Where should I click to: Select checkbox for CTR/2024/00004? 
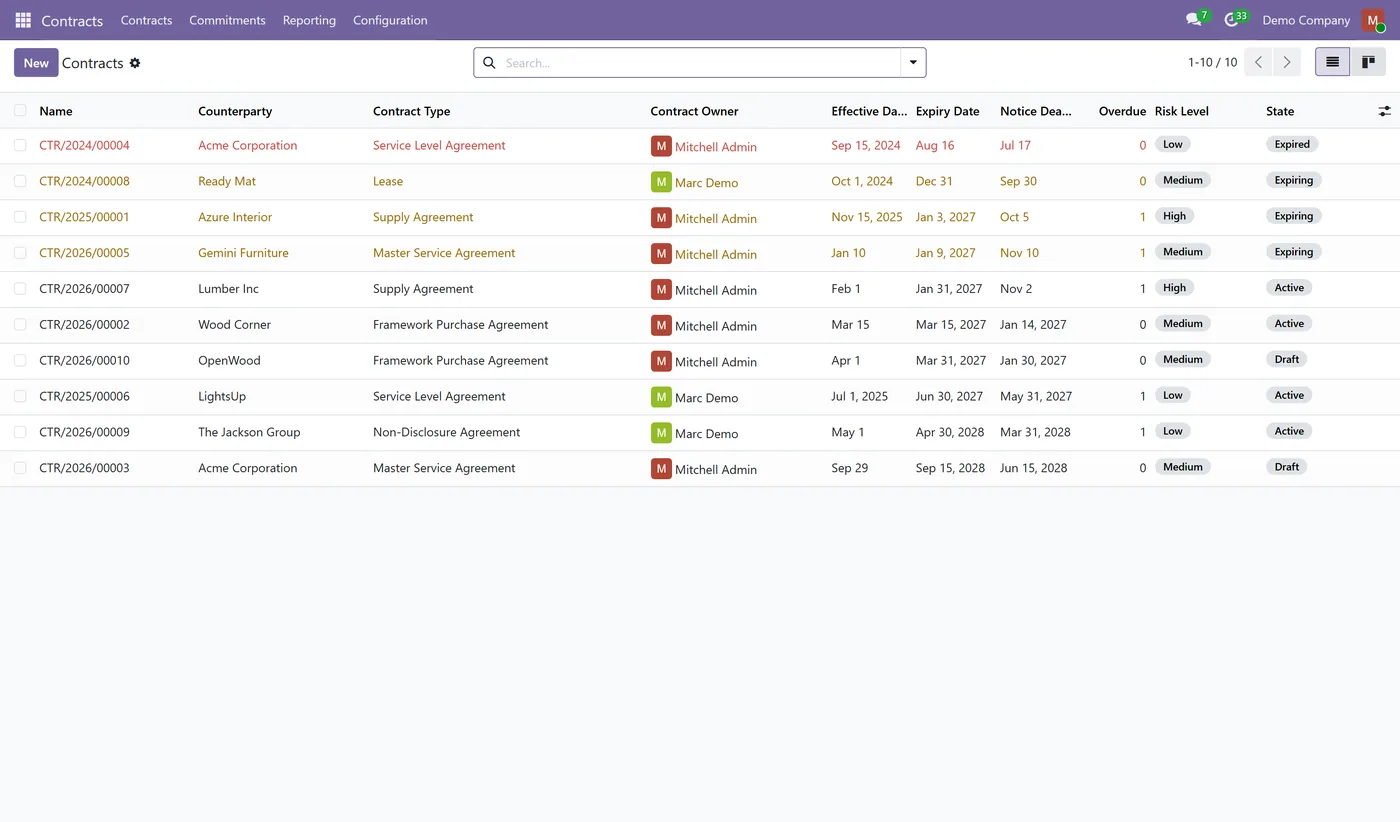point(20,146)
